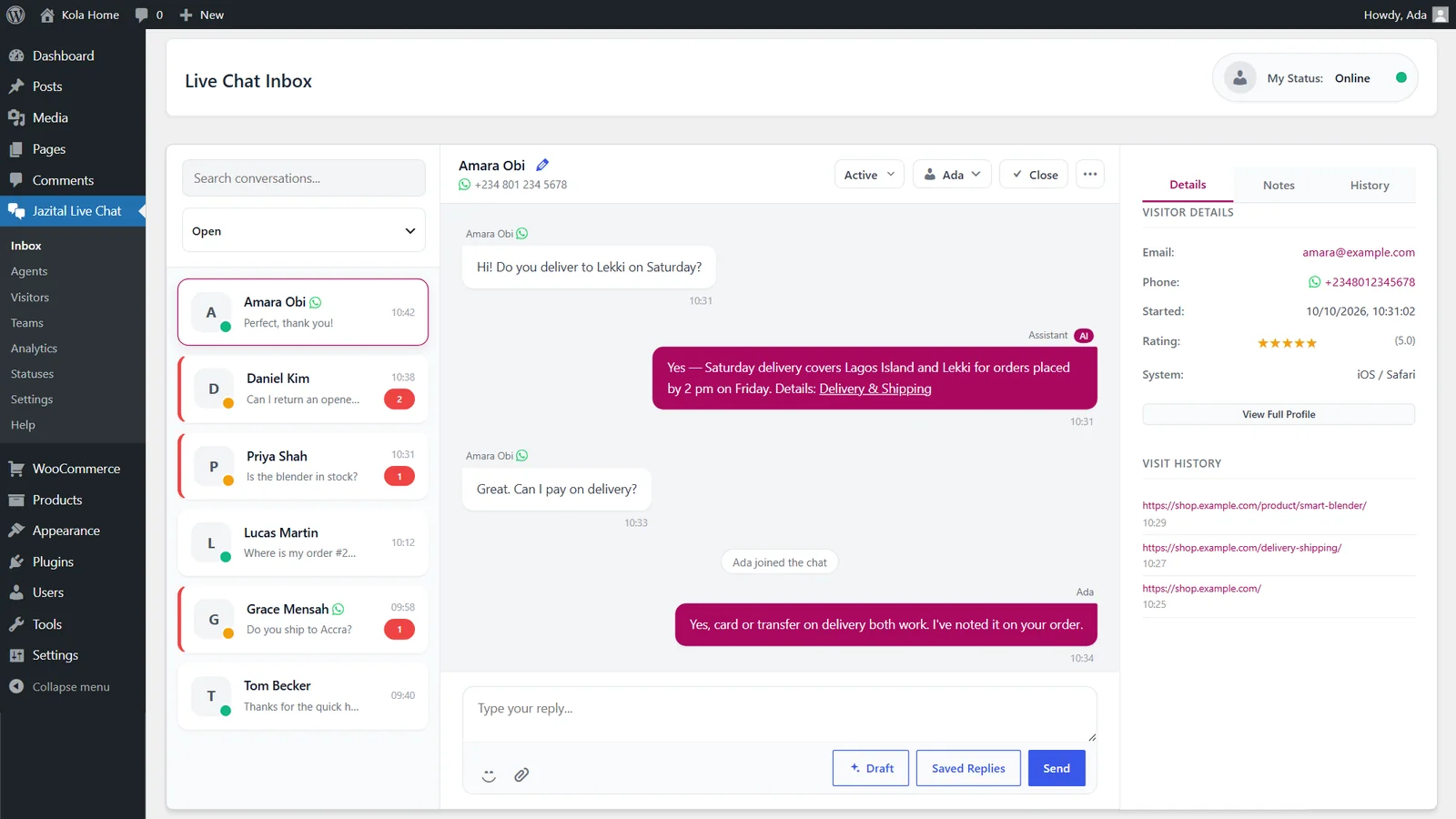Open the Active status dropdown
1456x819 pixels.
coord(869,175)
